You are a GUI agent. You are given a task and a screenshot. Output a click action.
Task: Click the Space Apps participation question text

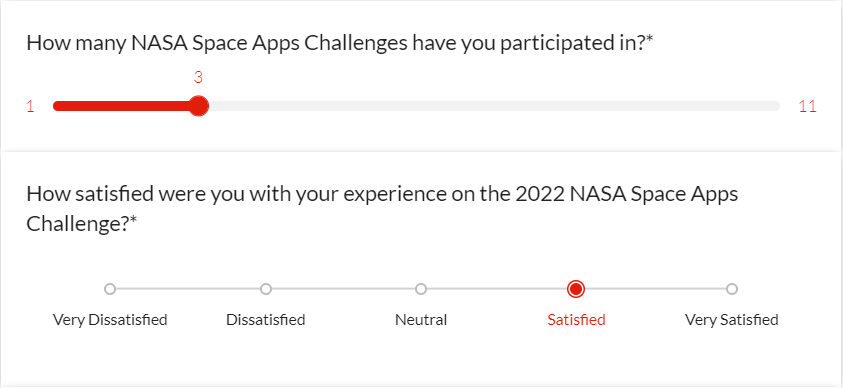(340, 44)
